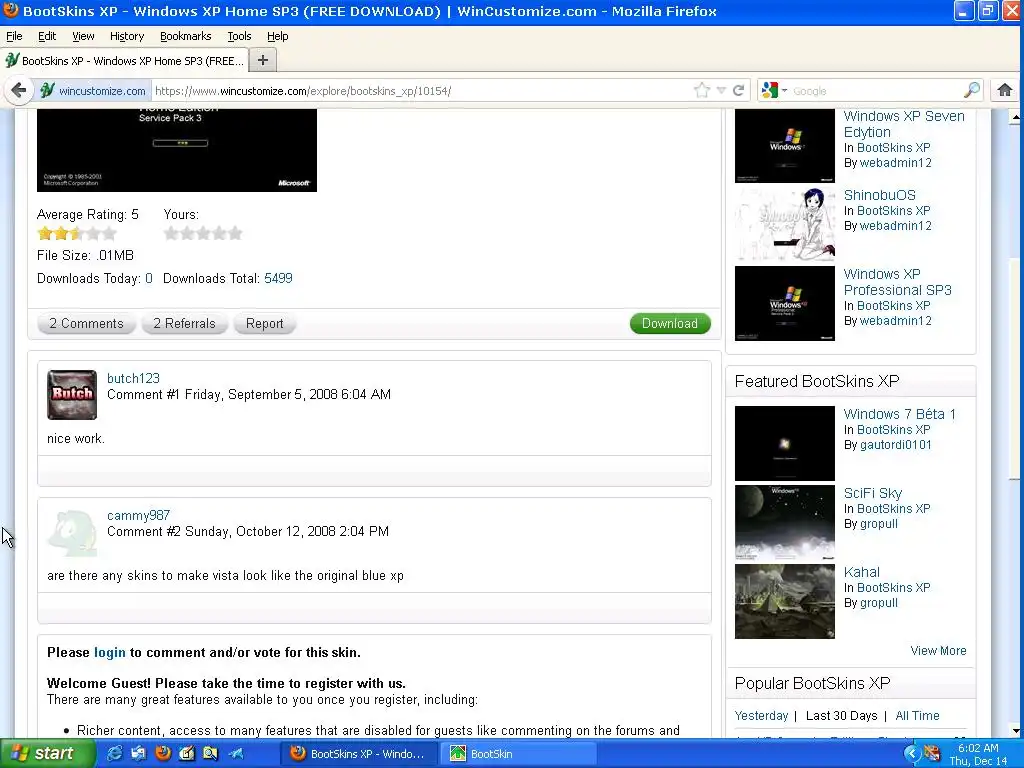Viewport: 1024px width, 768px height.
Task: Select the Yesterday popular filter
Action: tap(761, 716)
